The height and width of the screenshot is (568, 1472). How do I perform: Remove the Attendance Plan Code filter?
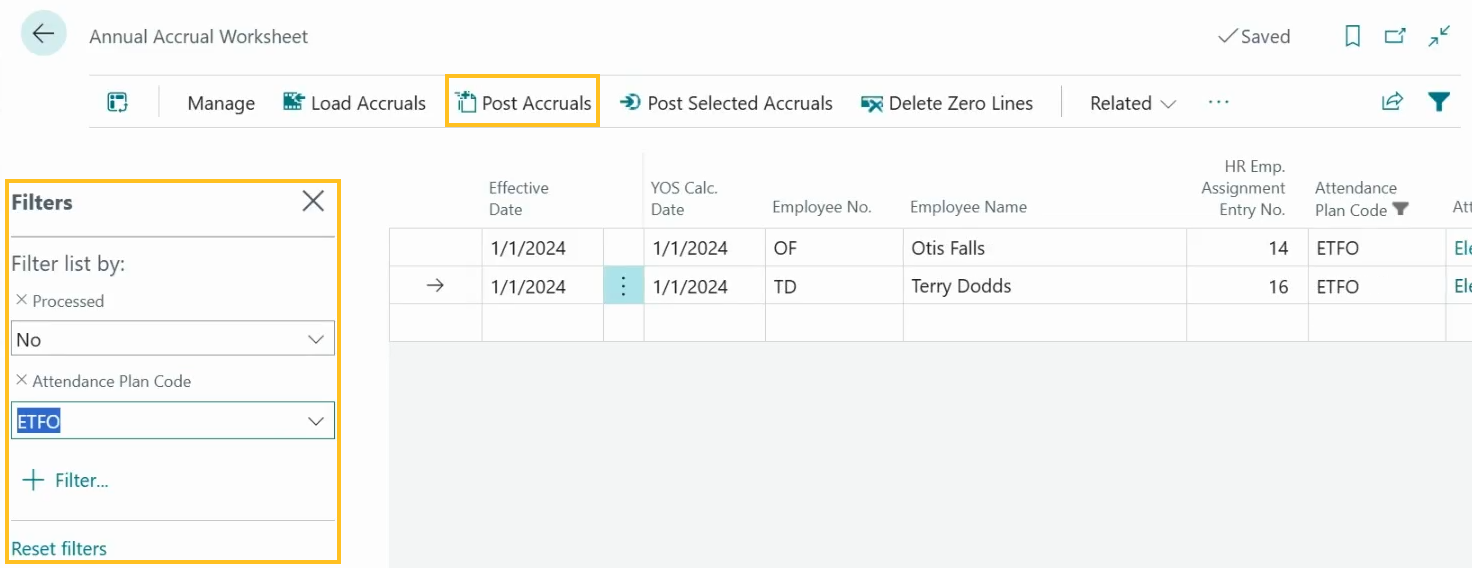[x=21, y=381]
